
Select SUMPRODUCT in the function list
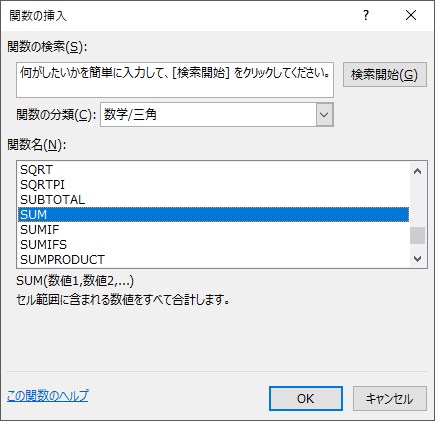pos(213,260)
